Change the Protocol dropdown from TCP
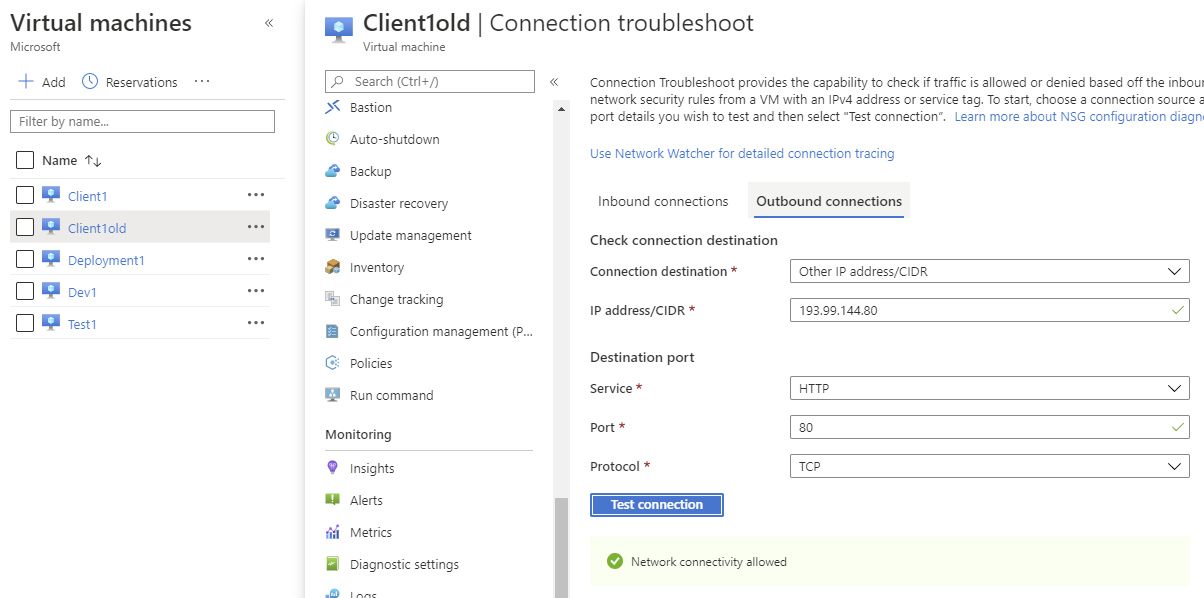The image size is (1204, 598). pyautogui.click(x=988, y=466)
